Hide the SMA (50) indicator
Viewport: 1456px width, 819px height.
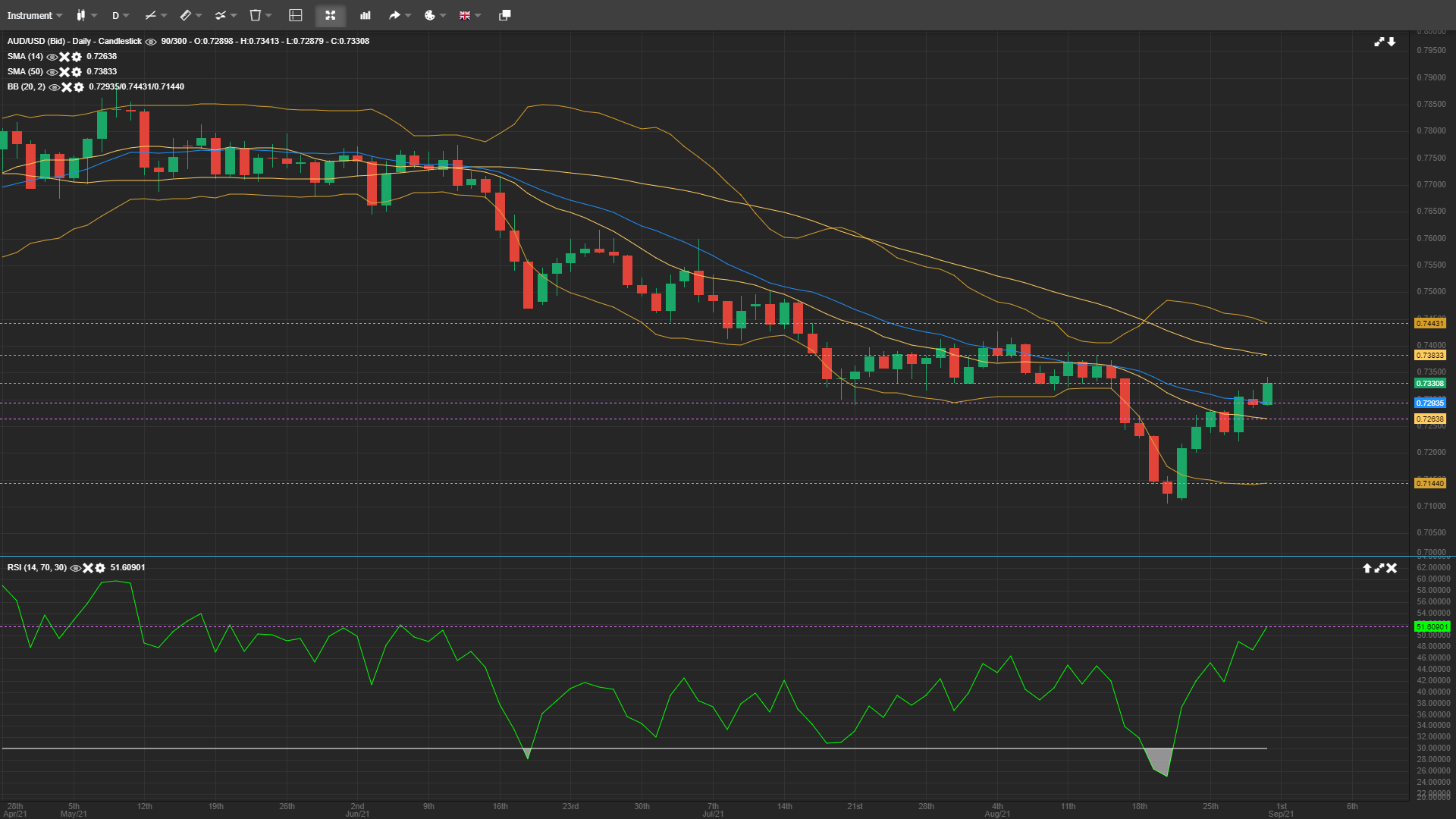(x=52, y=72)
